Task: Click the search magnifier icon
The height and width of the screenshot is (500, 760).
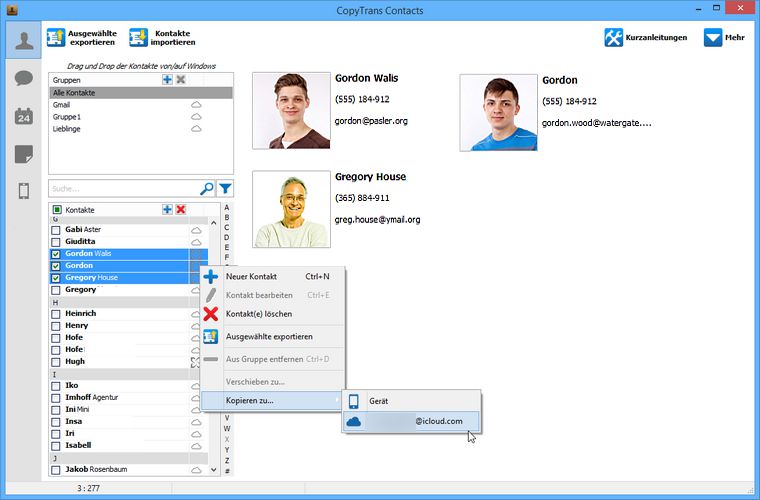Action: [207, 188]
